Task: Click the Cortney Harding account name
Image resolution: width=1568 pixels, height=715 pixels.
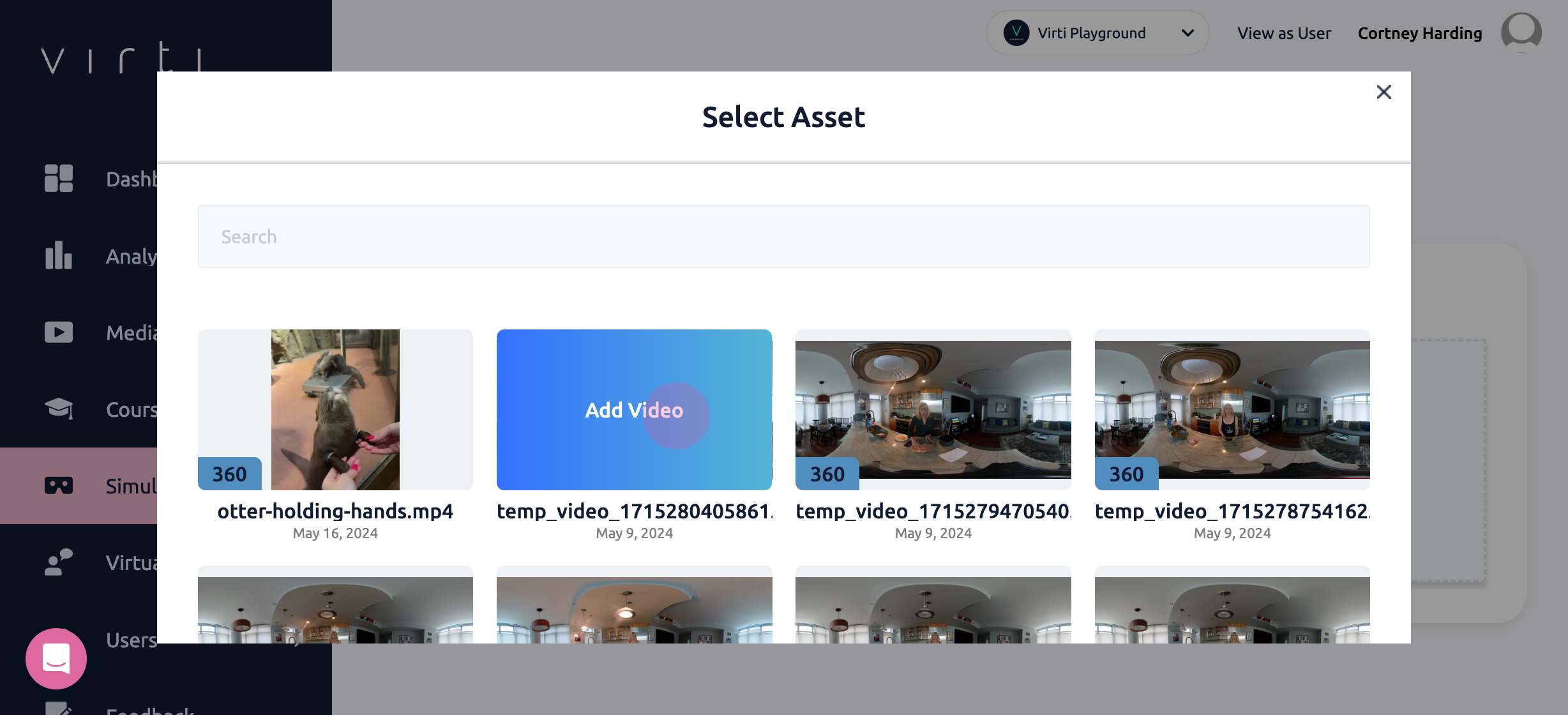Action: 1419,33
